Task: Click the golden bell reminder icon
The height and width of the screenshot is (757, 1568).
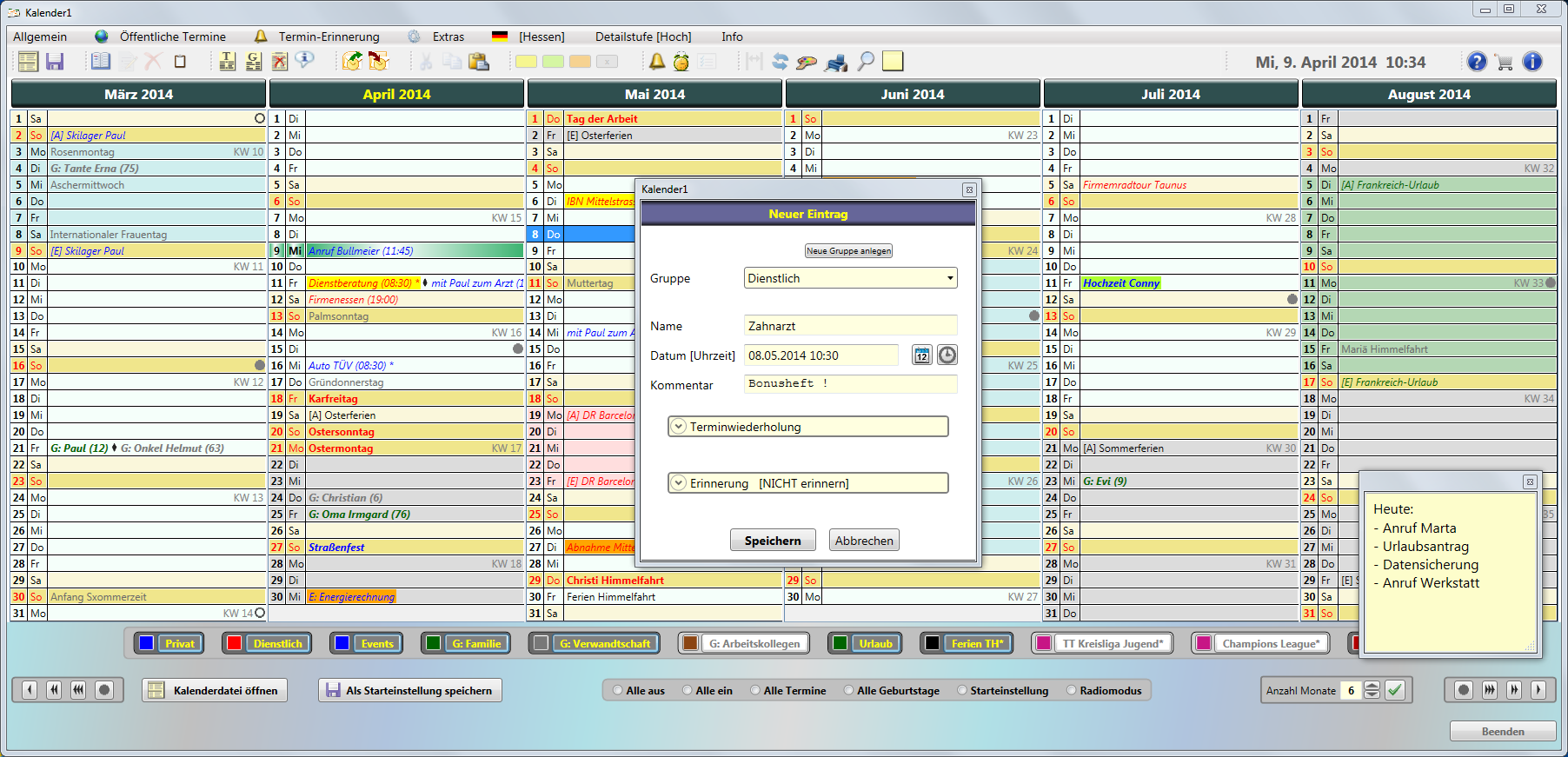Action: coord(657,62)
